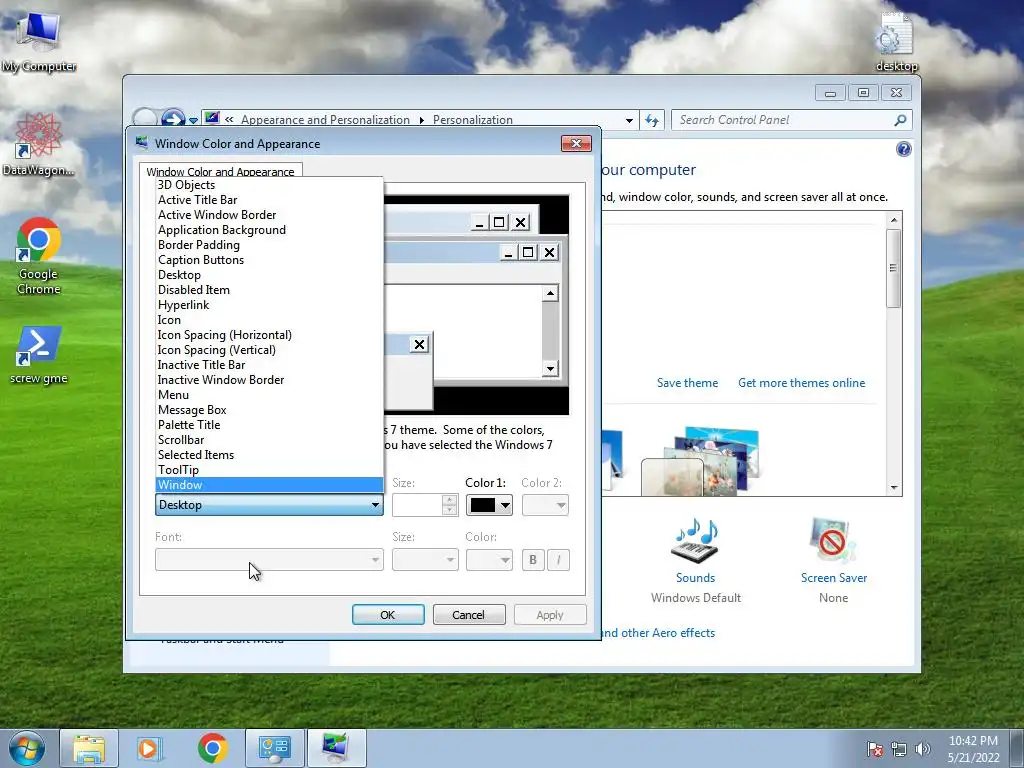Select the highlighted Window list entry
The image size is (1024, 768).
pos(269,485)
